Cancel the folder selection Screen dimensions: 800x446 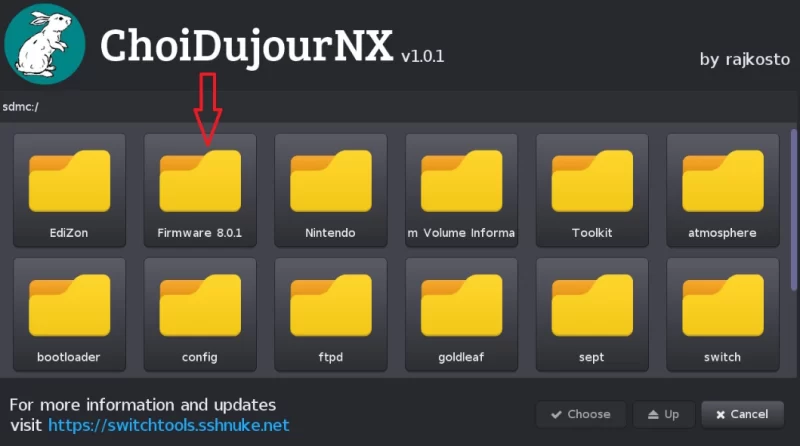[742, 414]
